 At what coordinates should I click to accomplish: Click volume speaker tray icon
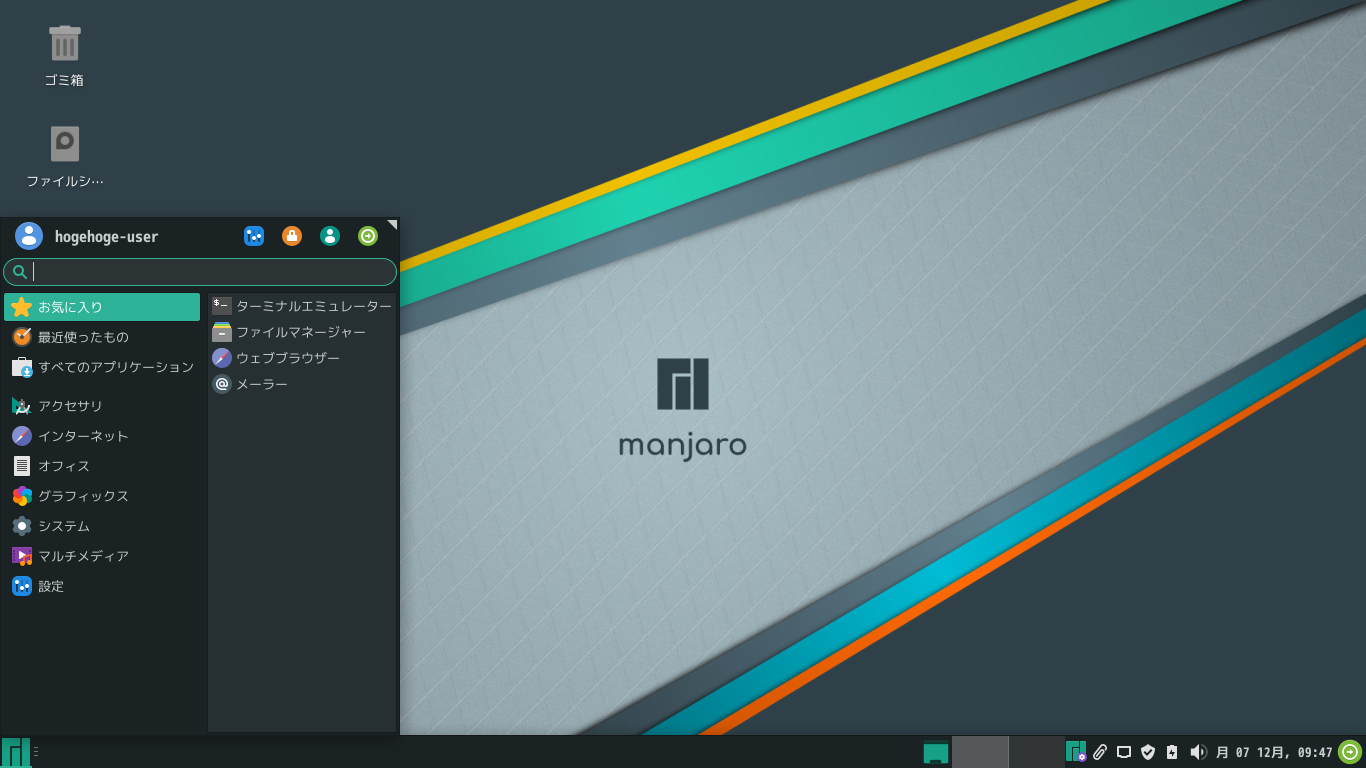click(x=1198, y=752)
